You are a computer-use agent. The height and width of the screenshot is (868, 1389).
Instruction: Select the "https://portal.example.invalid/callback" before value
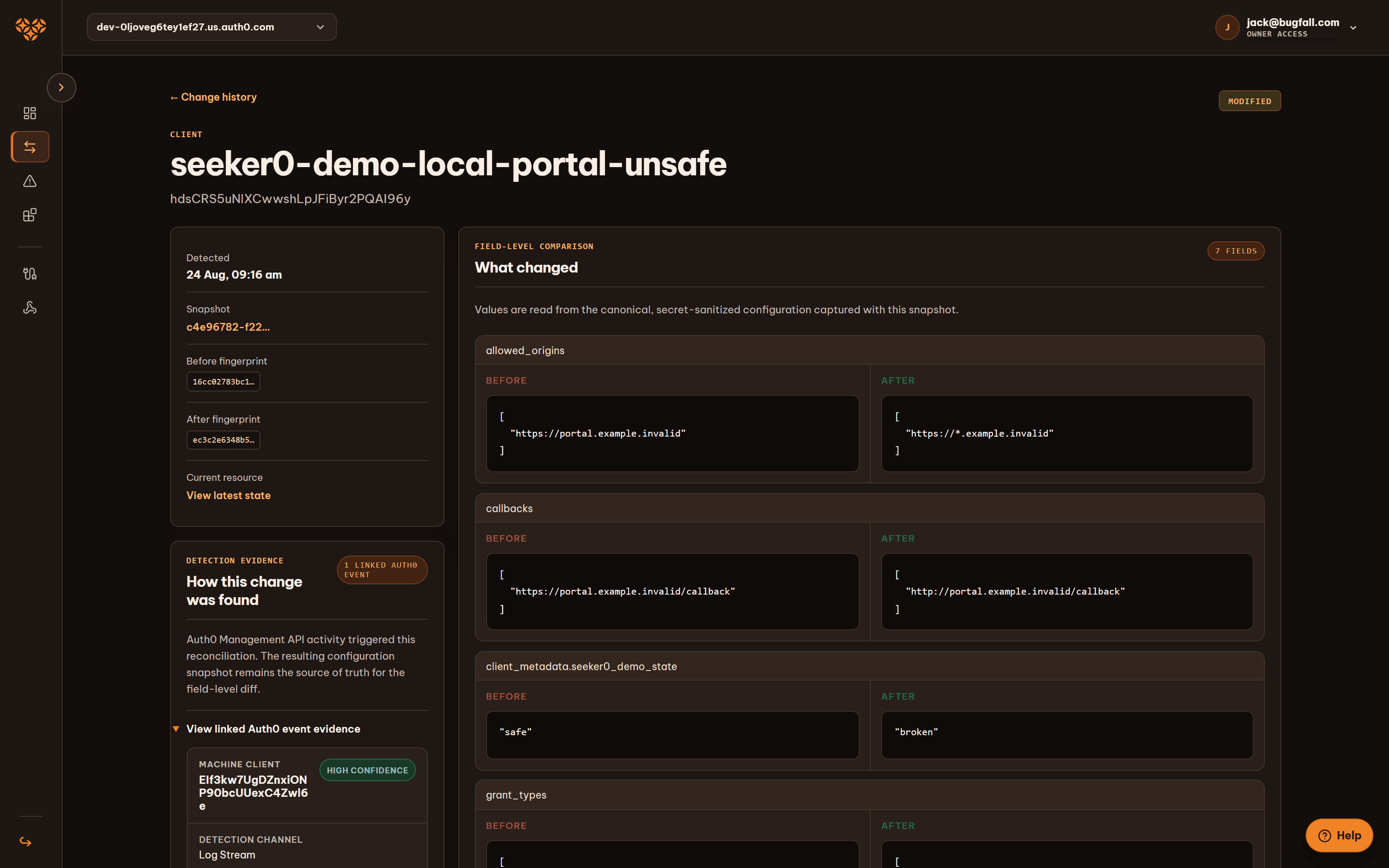(x=623, y=591)
